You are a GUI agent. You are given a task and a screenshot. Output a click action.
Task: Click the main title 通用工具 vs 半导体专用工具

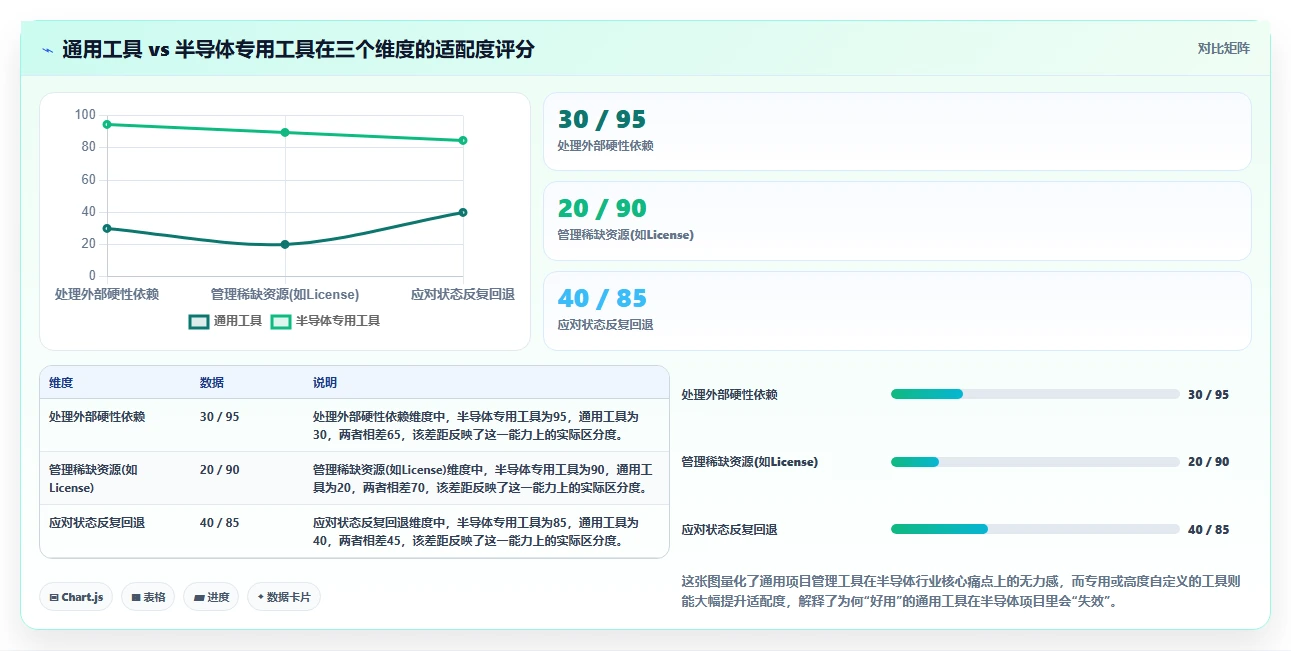(x=298, y=49)
